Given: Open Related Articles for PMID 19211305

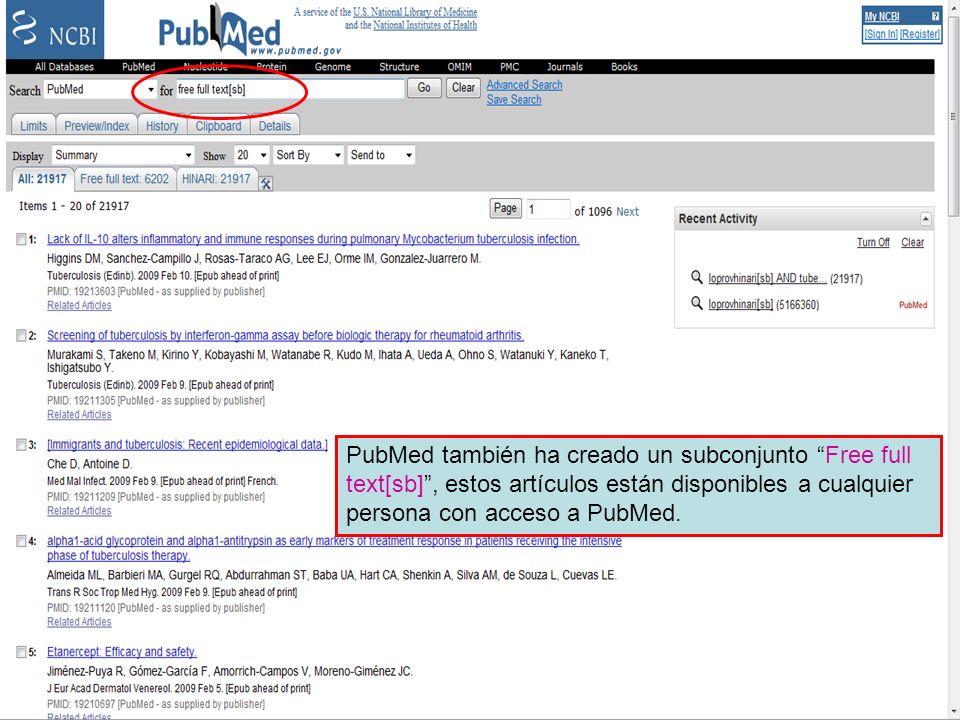Looking at the screenshot, I should (79, 414).
